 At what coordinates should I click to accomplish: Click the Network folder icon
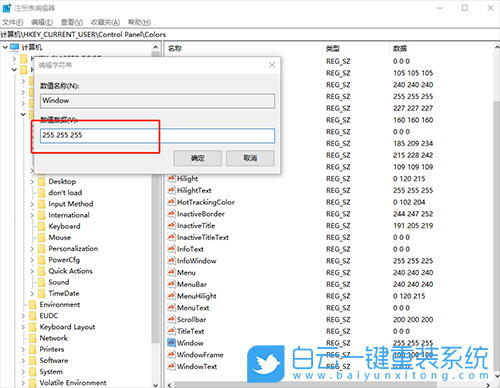point(33,338)
